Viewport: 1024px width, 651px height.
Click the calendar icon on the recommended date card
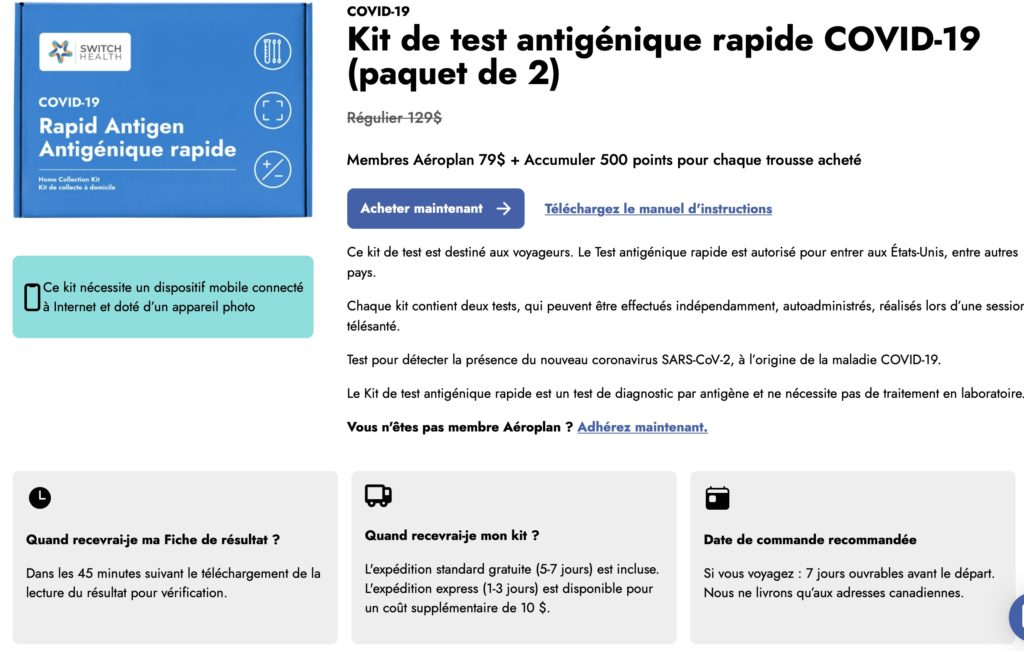(x=717, y=497)
